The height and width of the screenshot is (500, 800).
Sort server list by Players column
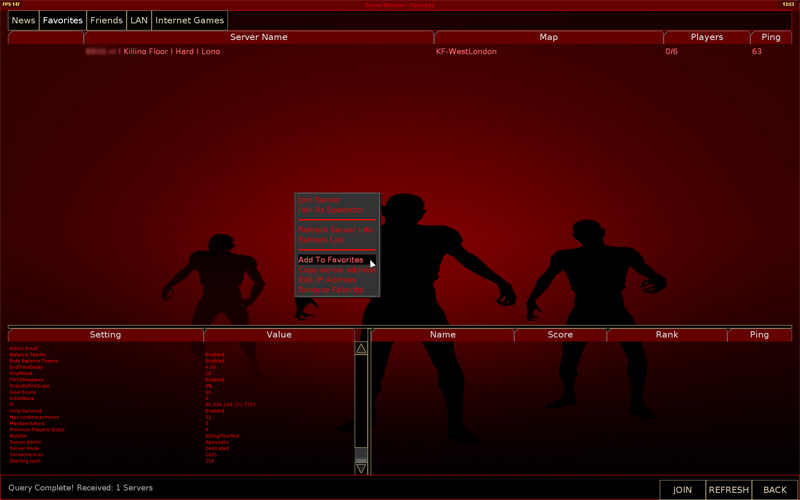[707, 37]
